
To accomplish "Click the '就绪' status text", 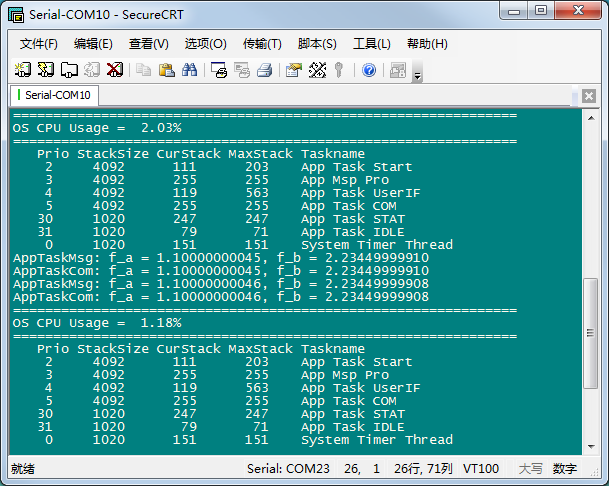I will click(x=23, y=469).
